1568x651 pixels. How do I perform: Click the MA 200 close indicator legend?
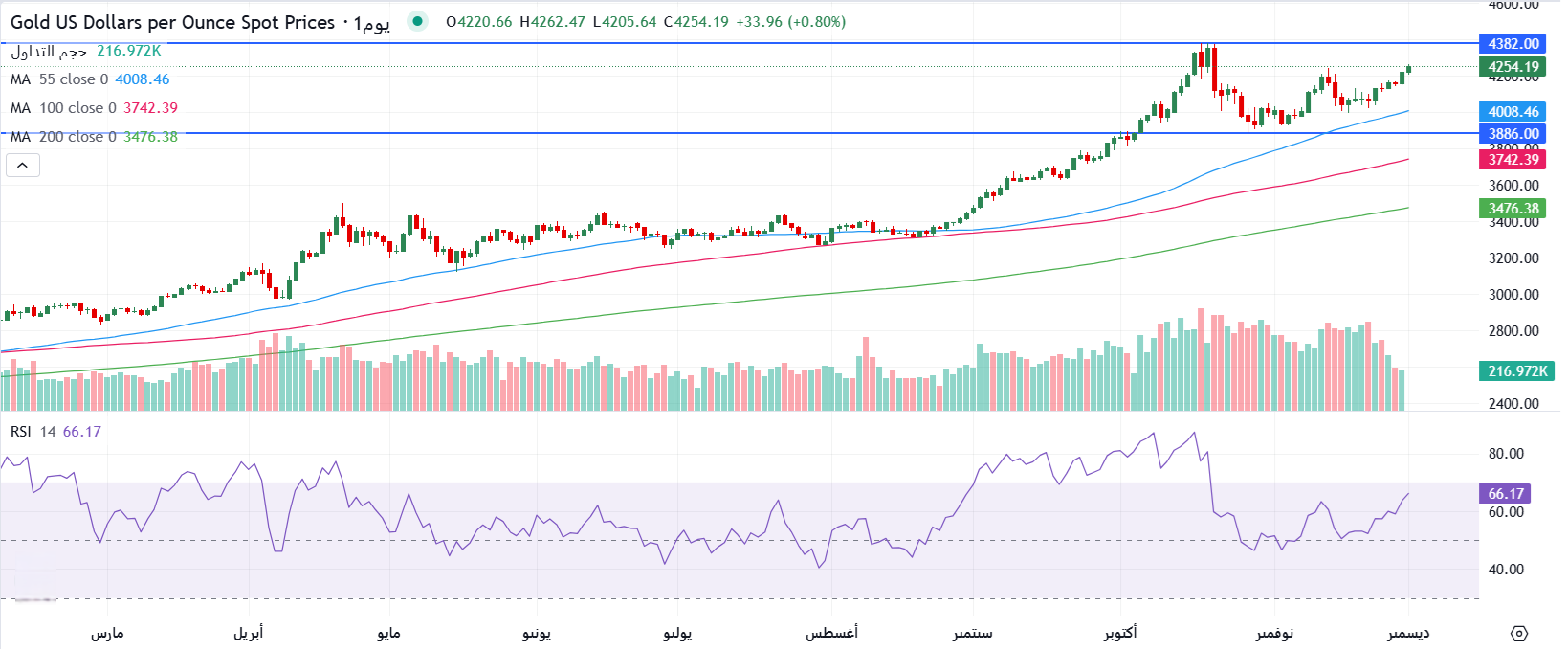[94, 137]
